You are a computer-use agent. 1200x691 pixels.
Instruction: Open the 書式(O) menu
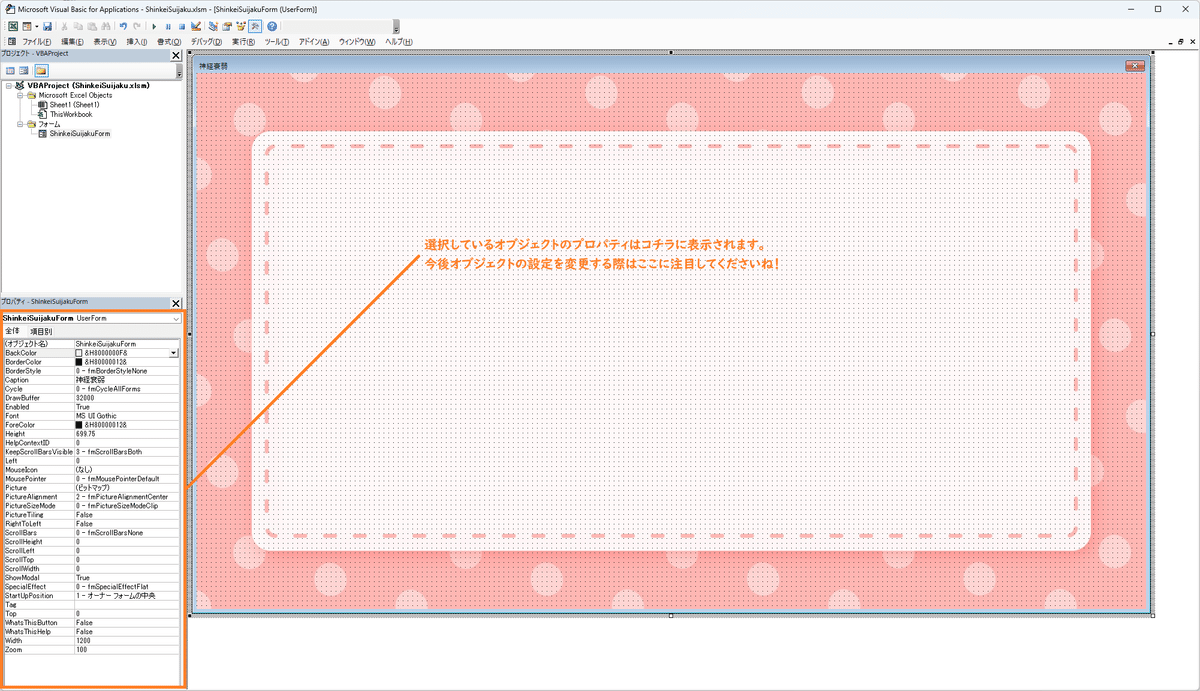pos(169,42)
